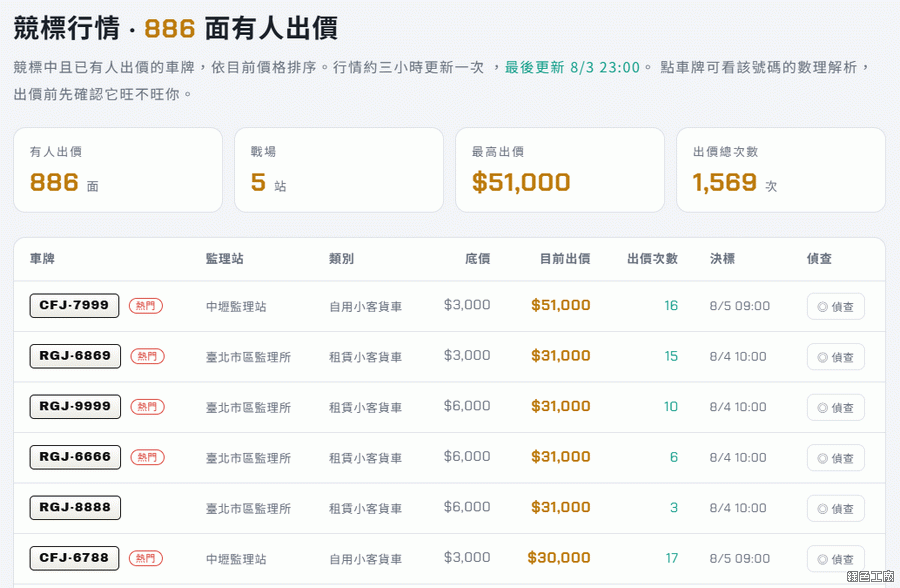Click 偵查 button for RGJ-8888 row
The height and width of the screenshot is (588, 900).
[x=835, y=509]
